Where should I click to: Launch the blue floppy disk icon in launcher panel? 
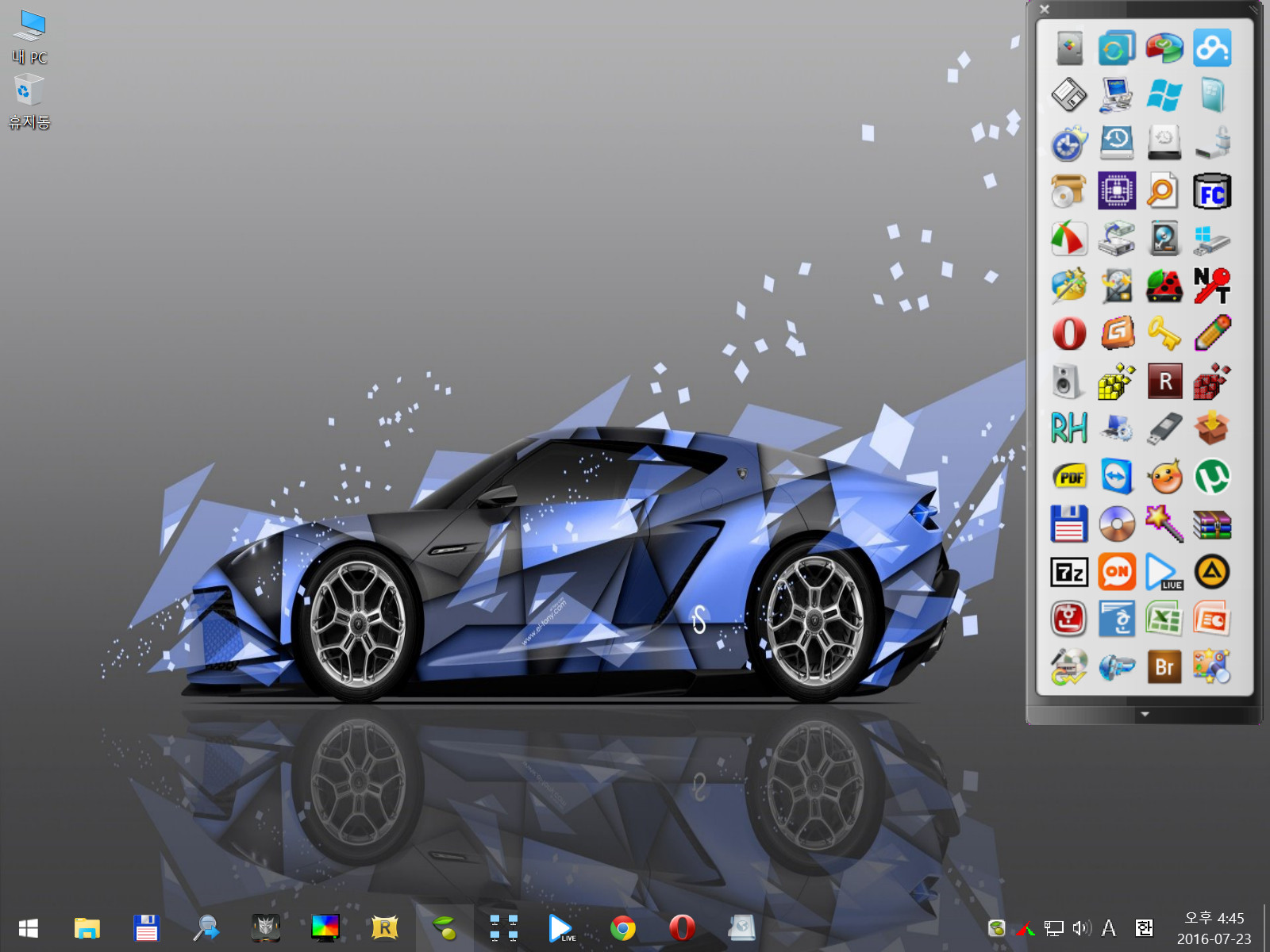pyautogui.click(x=1069, y=524)
